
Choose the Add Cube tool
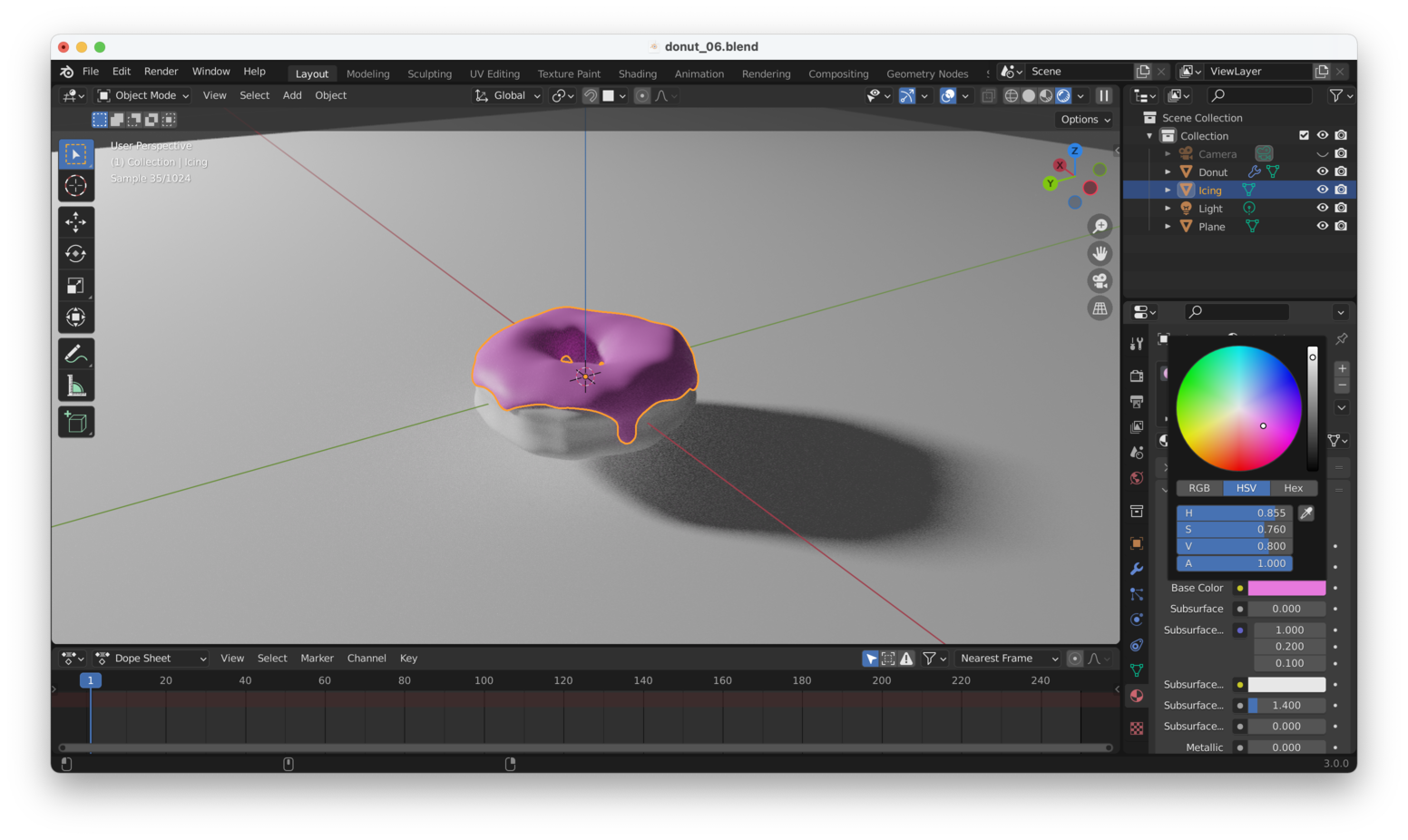point(76,422)
